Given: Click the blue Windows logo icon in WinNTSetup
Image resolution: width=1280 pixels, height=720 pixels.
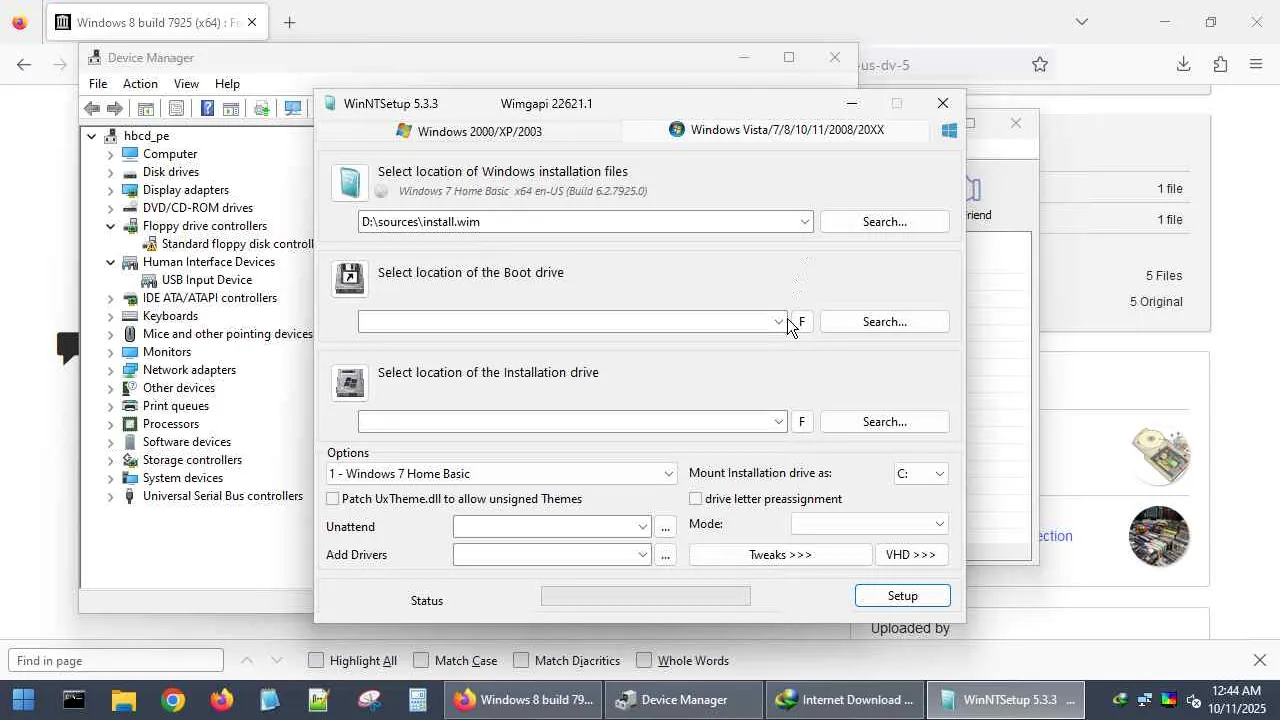Looking at the screenshot, I should pyautogui.click(x=949, y=130).
